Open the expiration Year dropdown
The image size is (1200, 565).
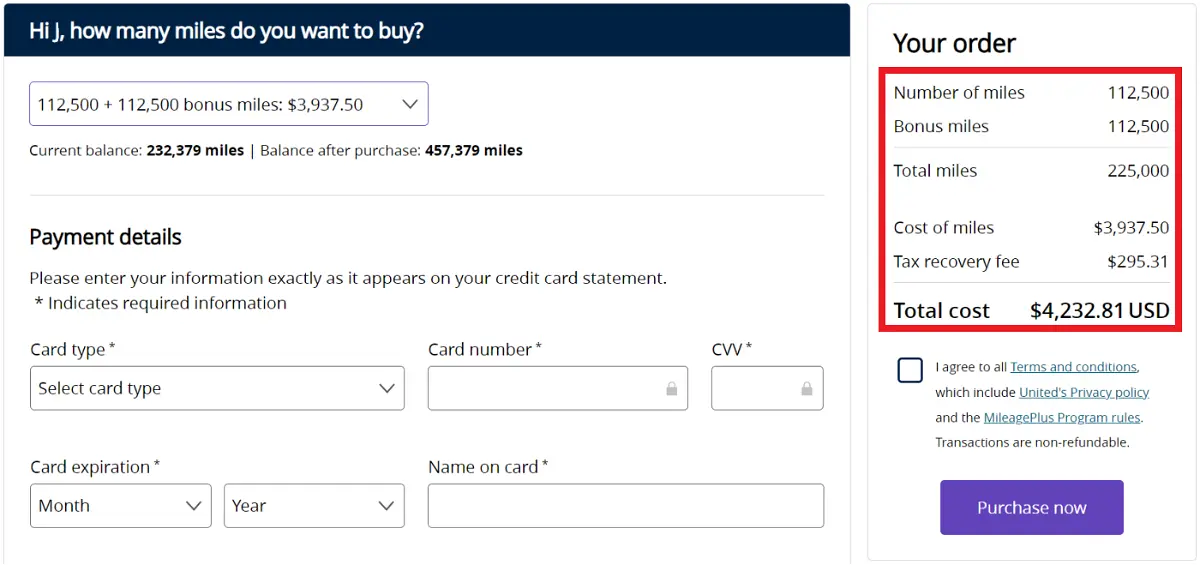314,506
